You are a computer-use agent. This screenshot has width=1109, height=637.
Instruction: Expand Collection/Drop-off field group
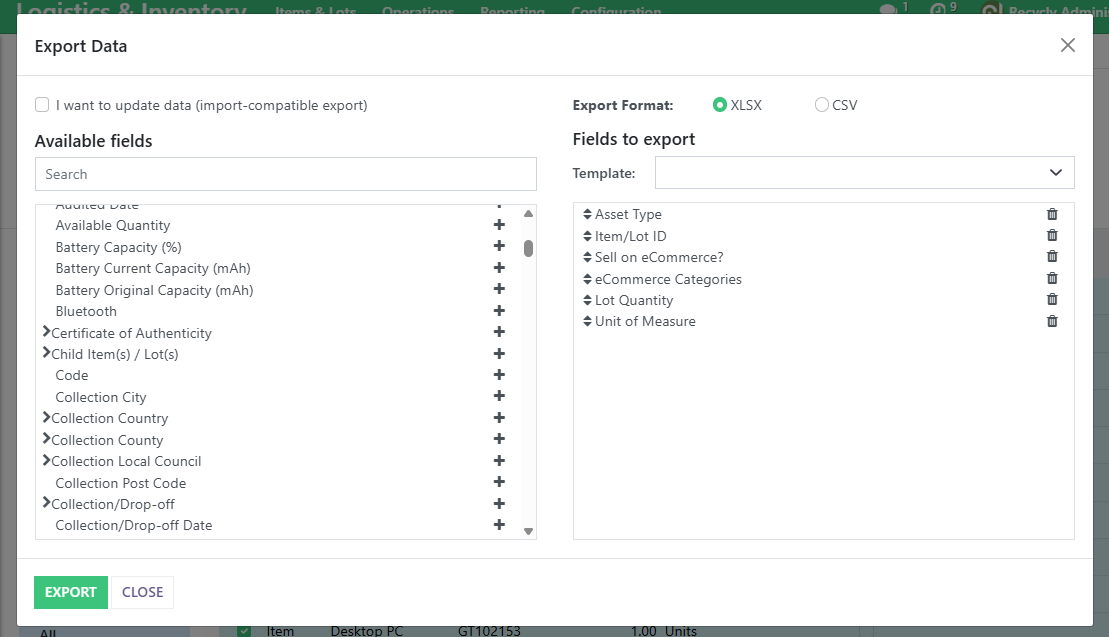click(46, 503)
